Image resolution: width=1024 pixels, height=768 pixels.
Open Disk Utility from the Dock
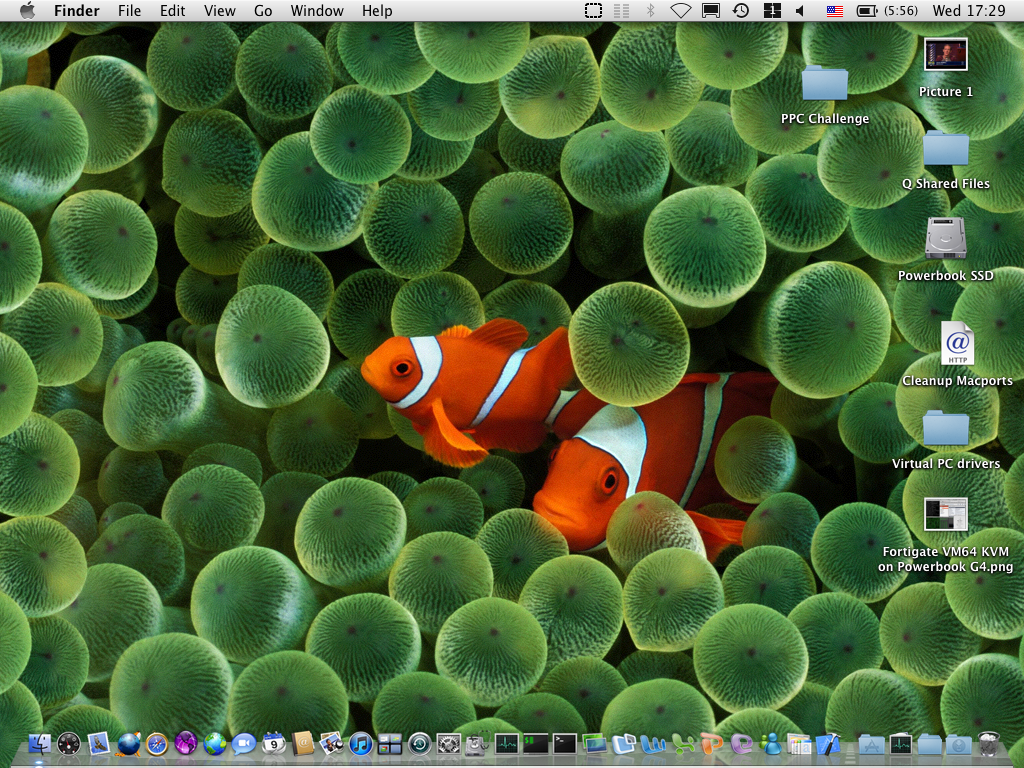click(477, 743)
